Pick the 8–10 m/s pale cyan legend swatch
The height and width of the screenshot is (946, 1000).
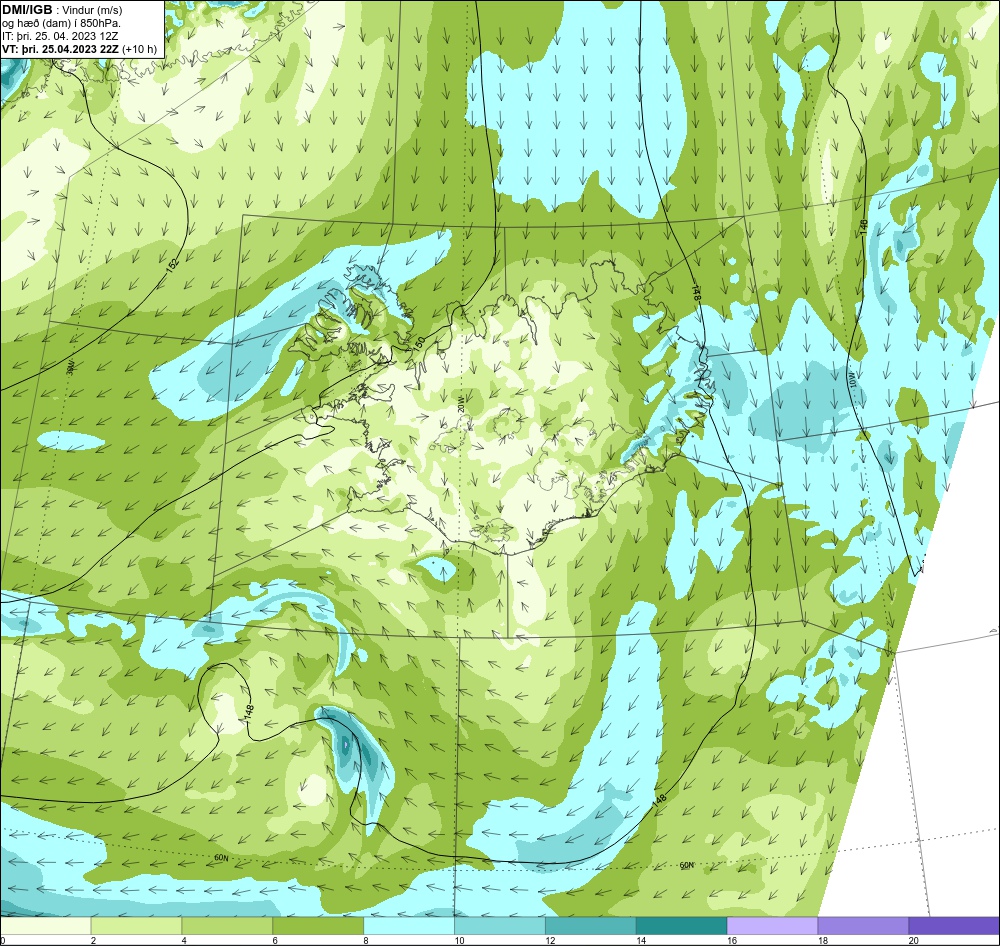(409, 925)
